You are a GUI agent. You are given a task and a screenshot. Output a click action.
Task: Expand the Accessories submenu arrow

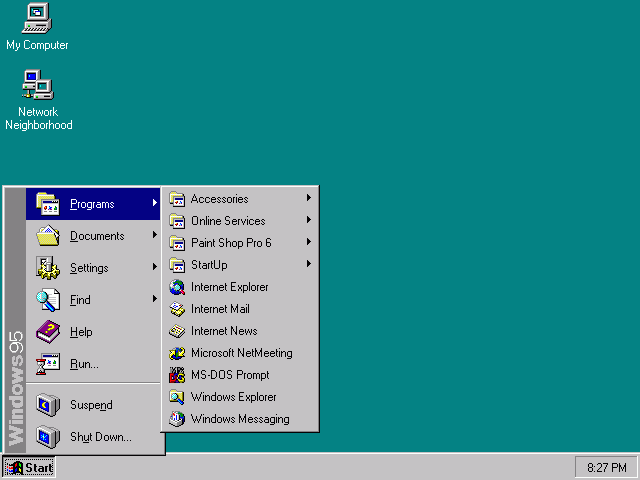pos(309,198)
